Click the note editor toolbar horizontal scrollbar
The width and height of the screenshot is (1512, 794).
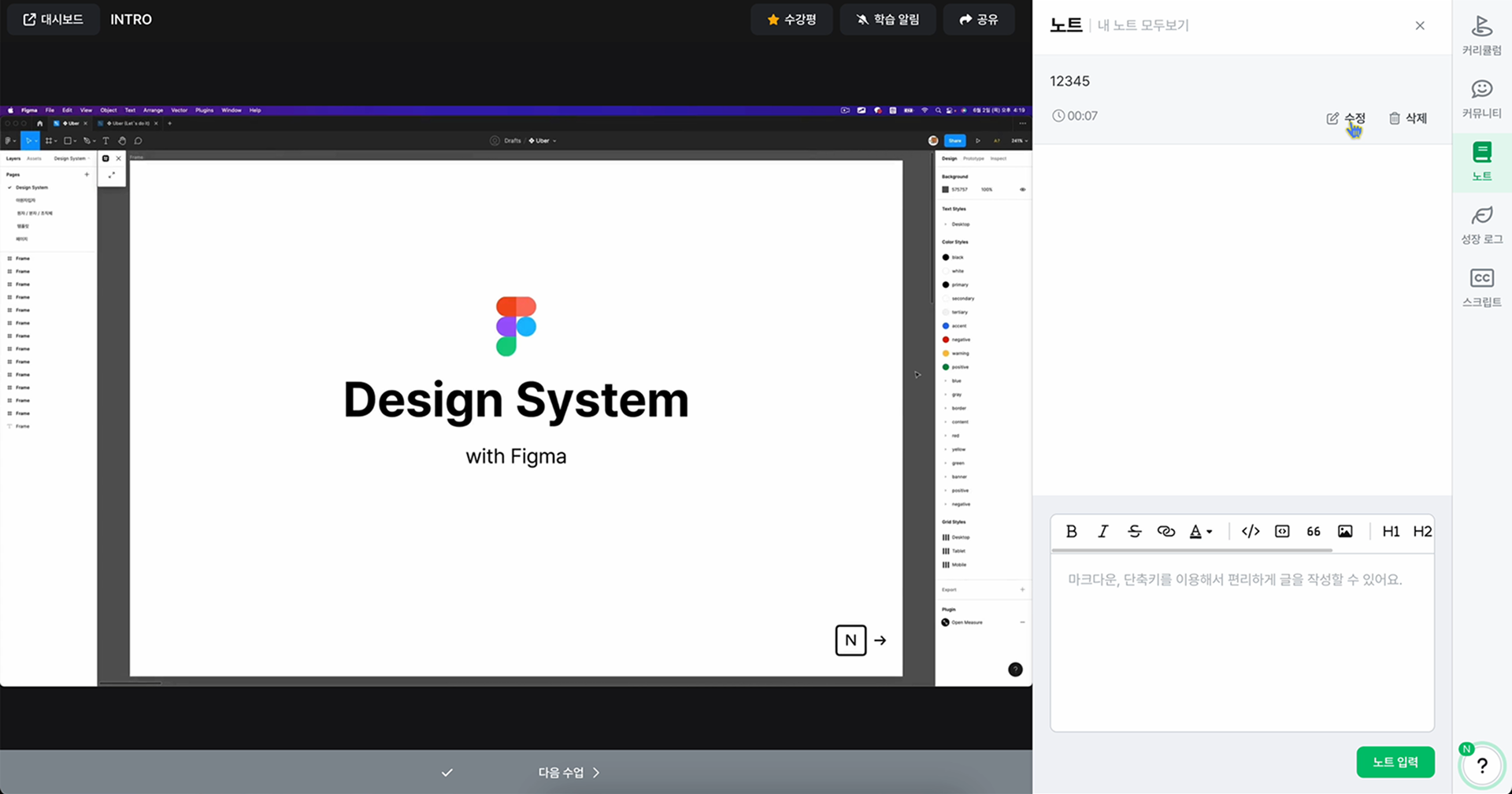point(1191,550)
